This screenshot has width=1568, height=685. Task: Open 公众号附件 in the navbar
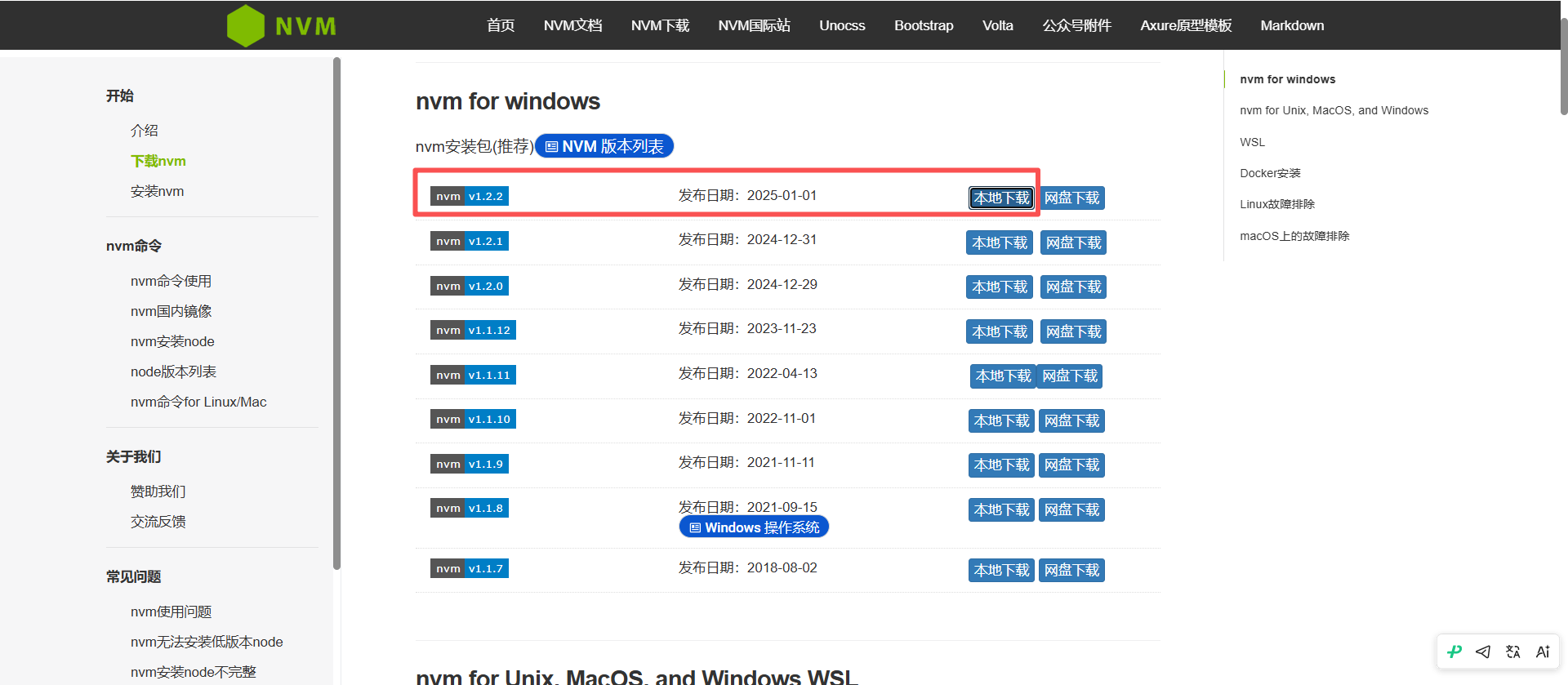(1077, 25)
